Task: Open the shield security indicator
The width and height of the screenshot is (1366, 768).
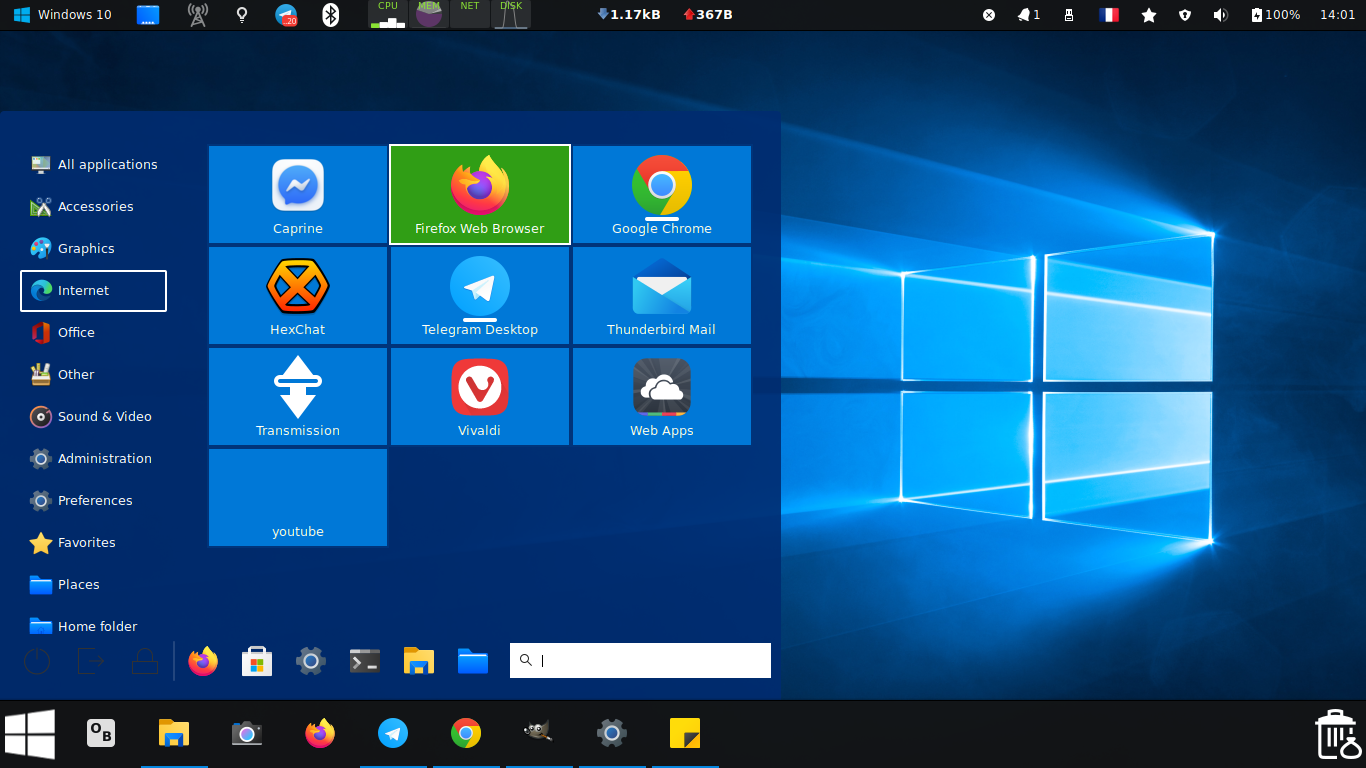Action: pos(1185,15)
